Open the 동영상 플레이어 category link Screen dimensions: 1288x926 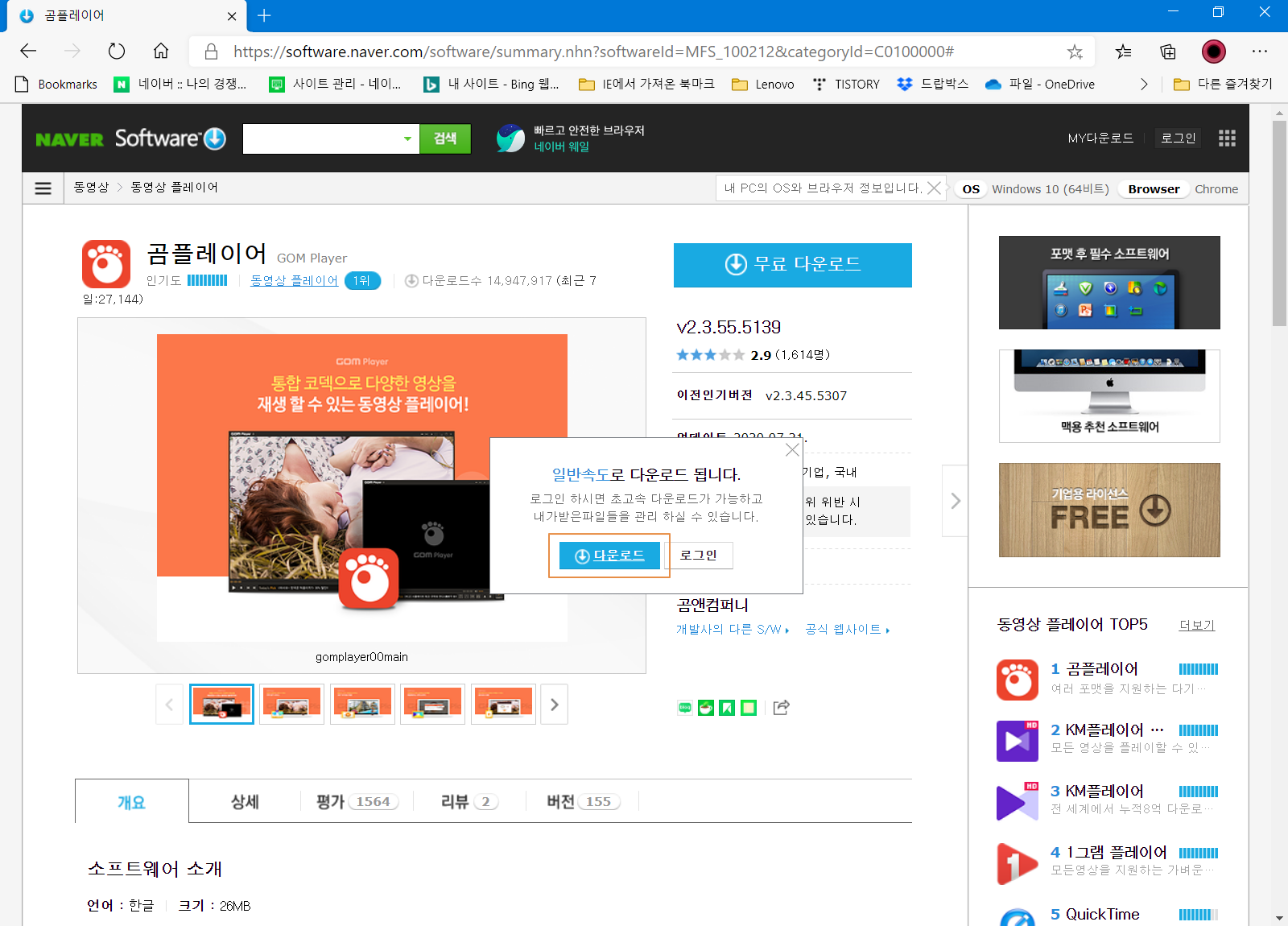294,280
